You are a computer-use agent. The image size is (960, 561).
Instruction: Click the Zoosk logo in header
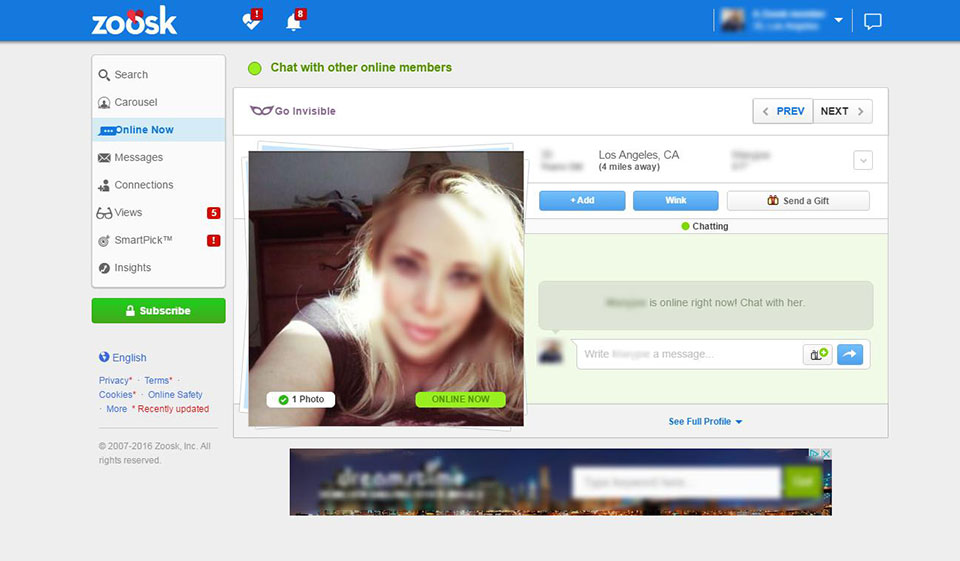(134, 20)
